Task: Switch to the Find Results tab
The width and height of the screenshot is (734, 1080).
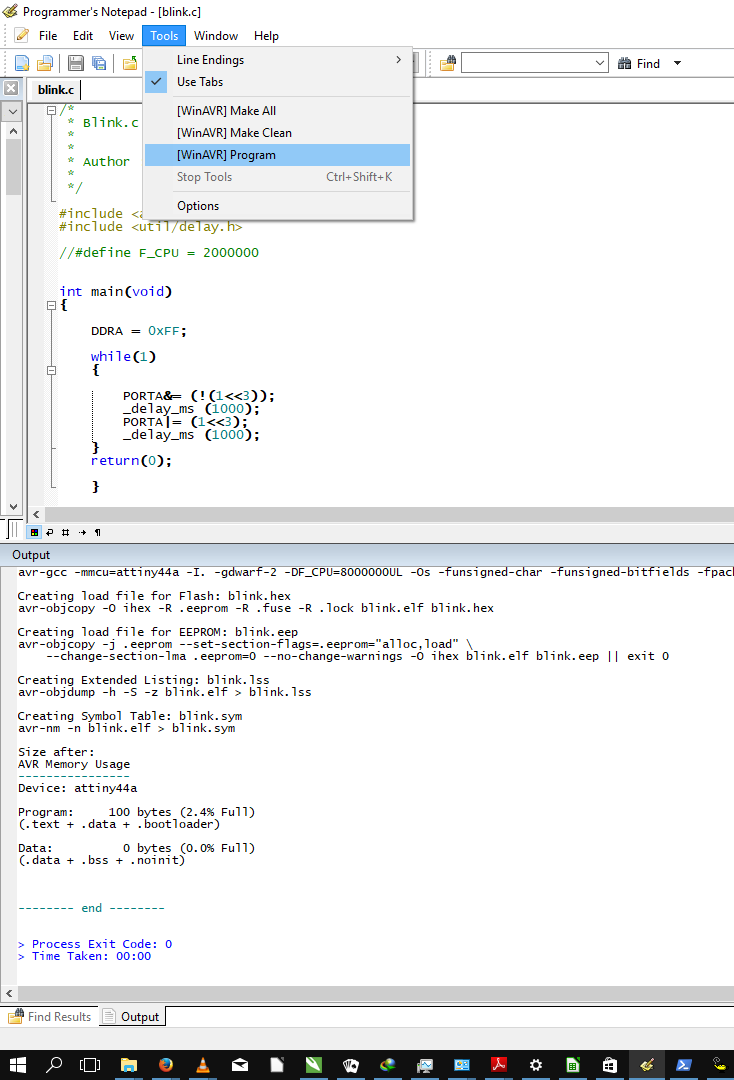Action: [50, 1017]
